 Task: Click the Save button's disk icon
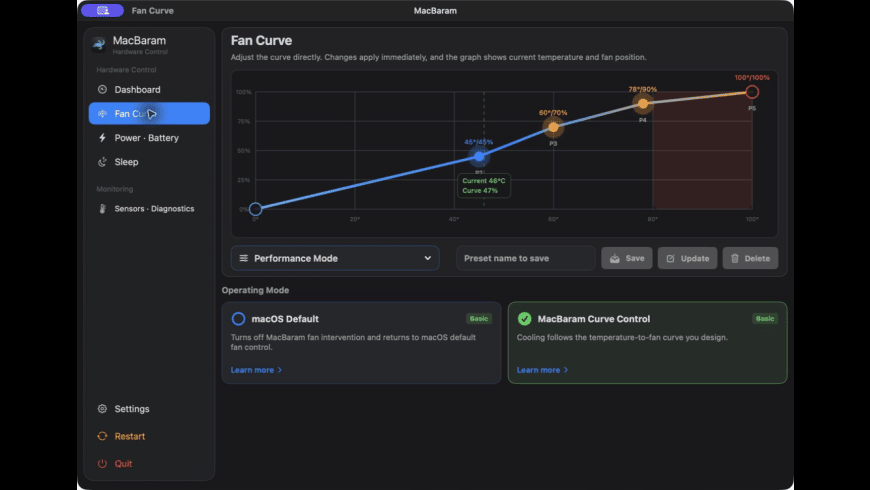[615, 259]
